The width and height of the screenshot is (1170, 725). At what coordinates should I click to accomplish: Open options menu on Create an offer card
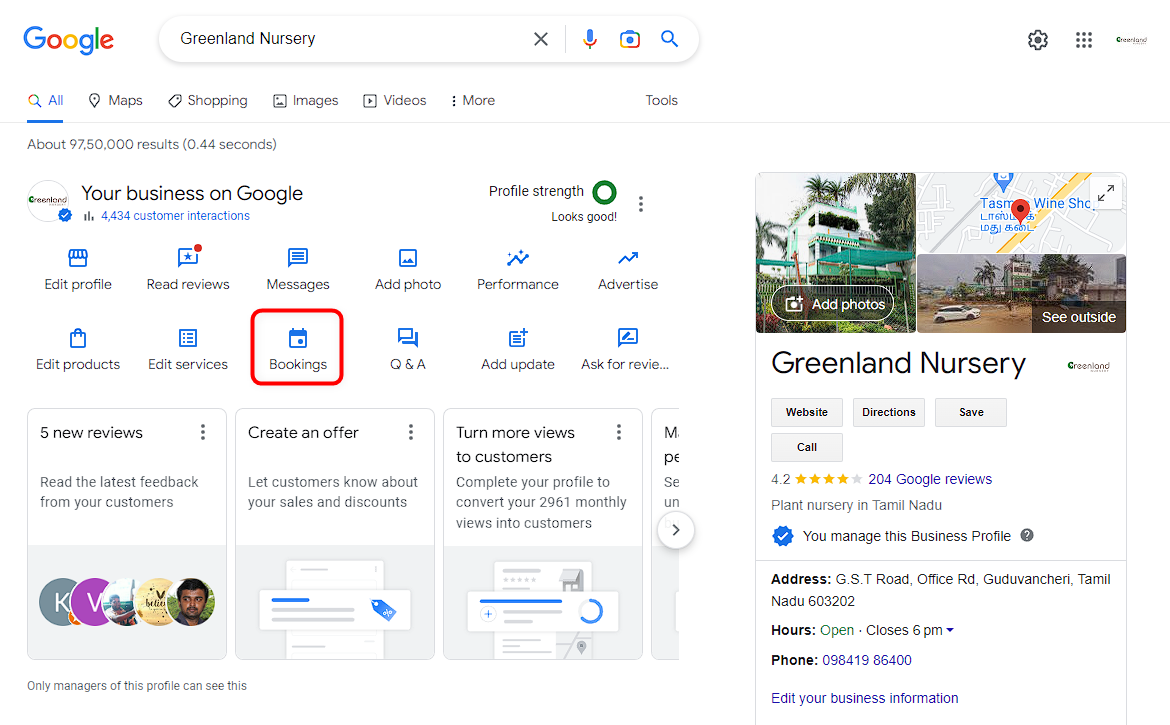410,433
